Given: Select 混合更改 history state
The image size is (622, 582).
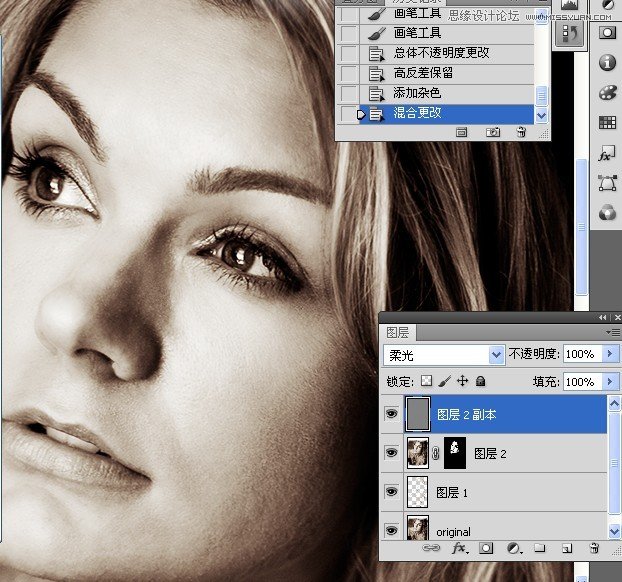Looking at the screenshot, I should 446,114.
